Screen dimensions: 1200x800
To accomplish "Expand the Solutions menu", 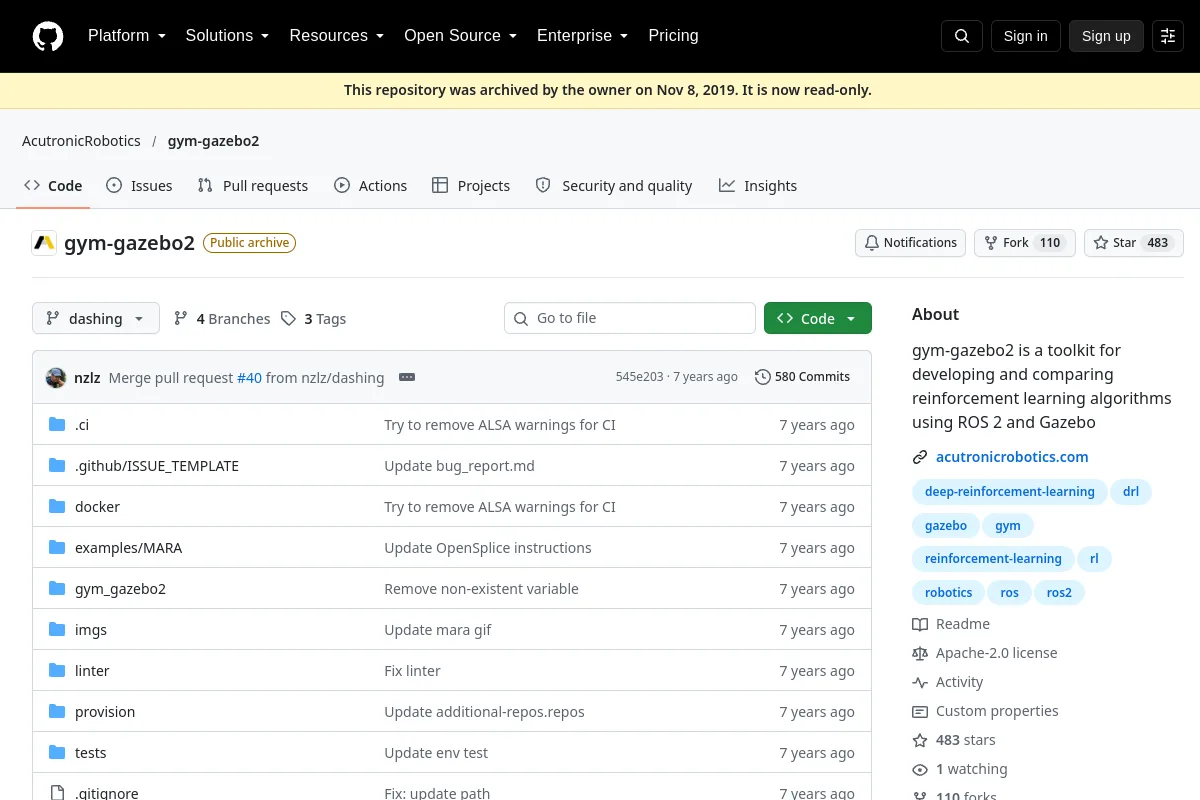I will pos(228,36).
